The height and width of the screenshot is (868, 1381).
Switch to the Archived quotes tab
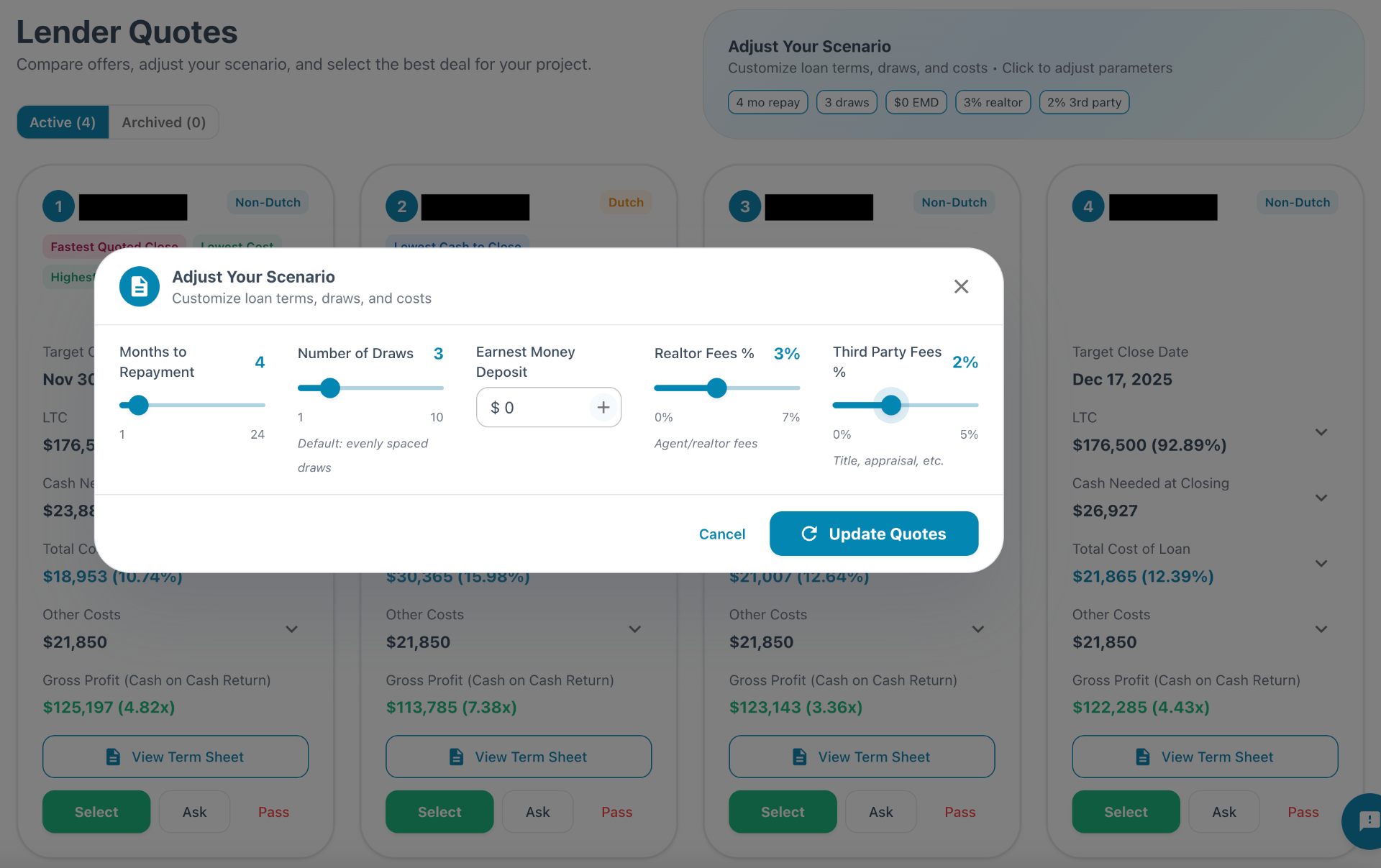point(163,122)
